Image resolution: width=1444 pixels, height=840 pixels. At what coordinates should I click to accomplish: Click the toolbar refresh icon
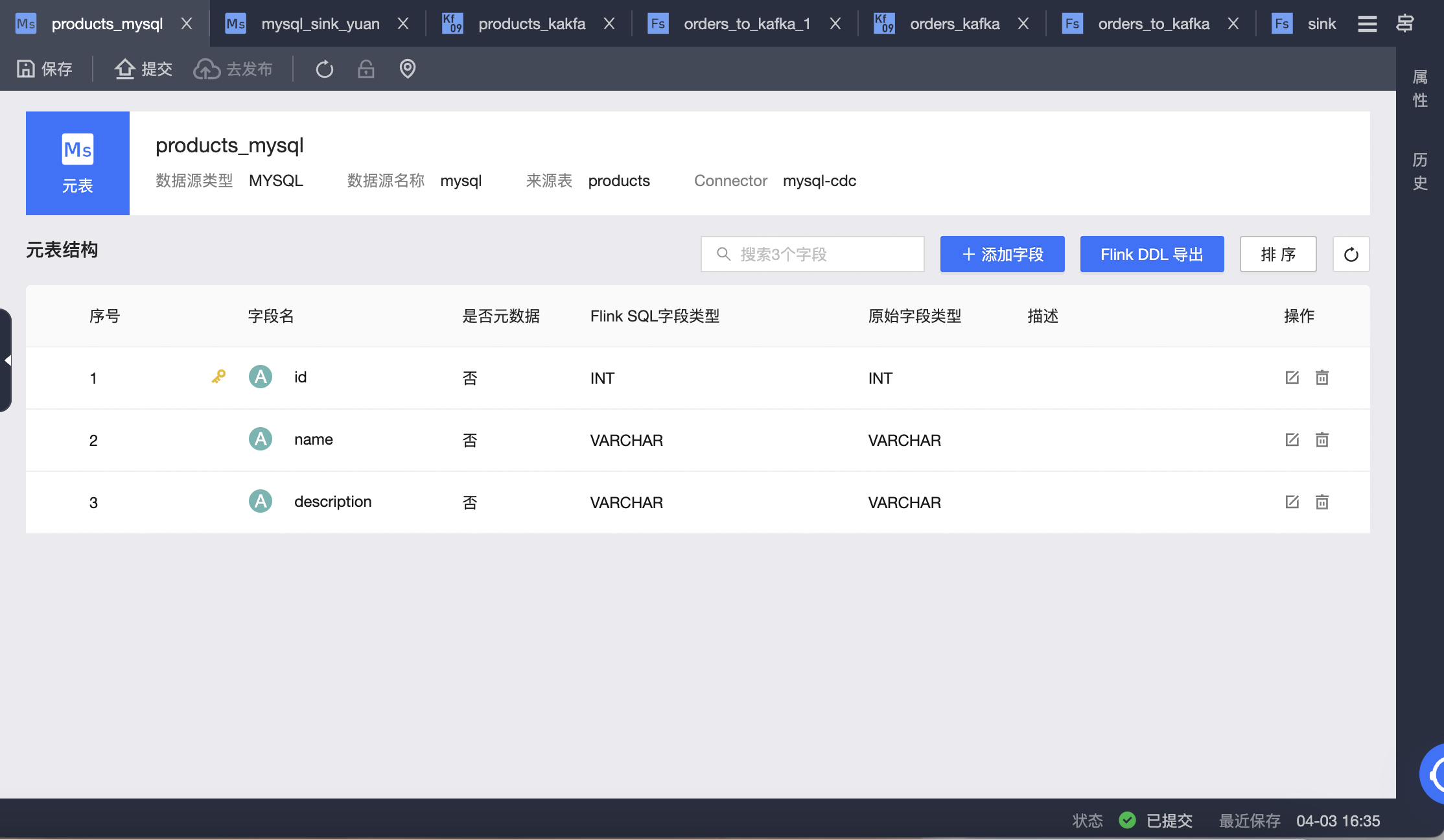(325, 69)
